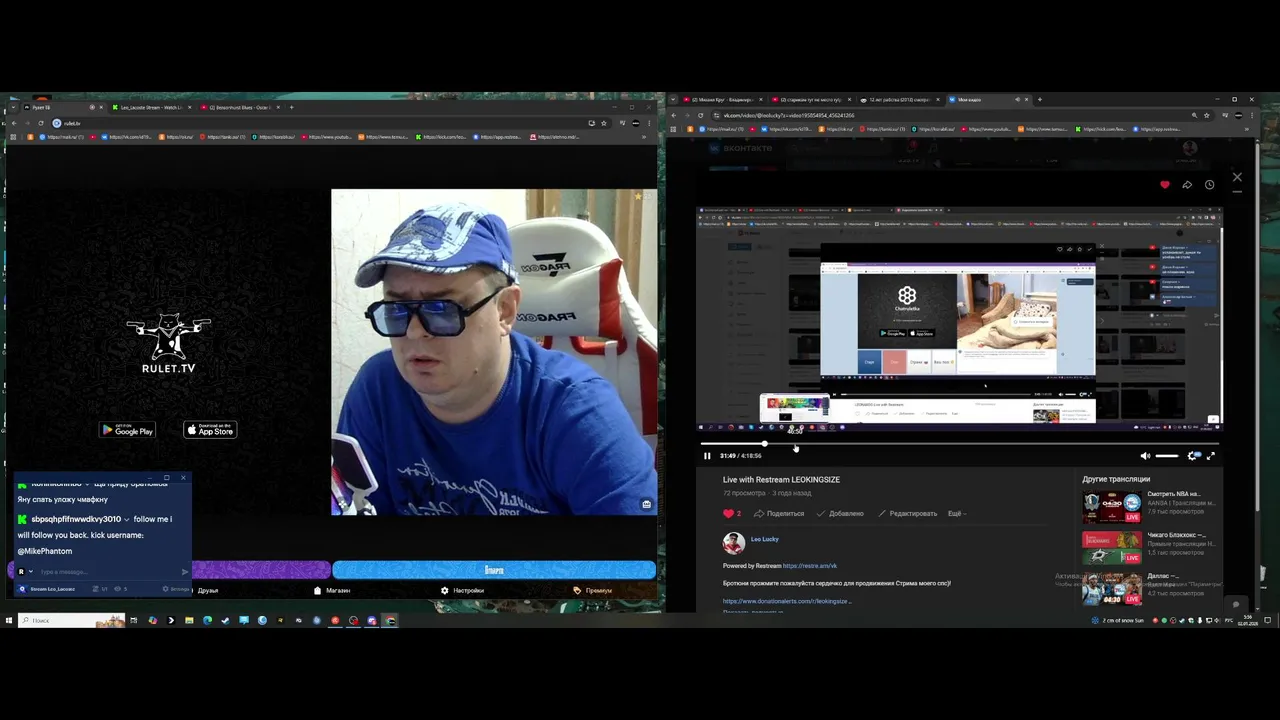Viewport: 1280px width, 720px height.
Task: Open tab search dropdown in right browser
Action: [674, 100]
